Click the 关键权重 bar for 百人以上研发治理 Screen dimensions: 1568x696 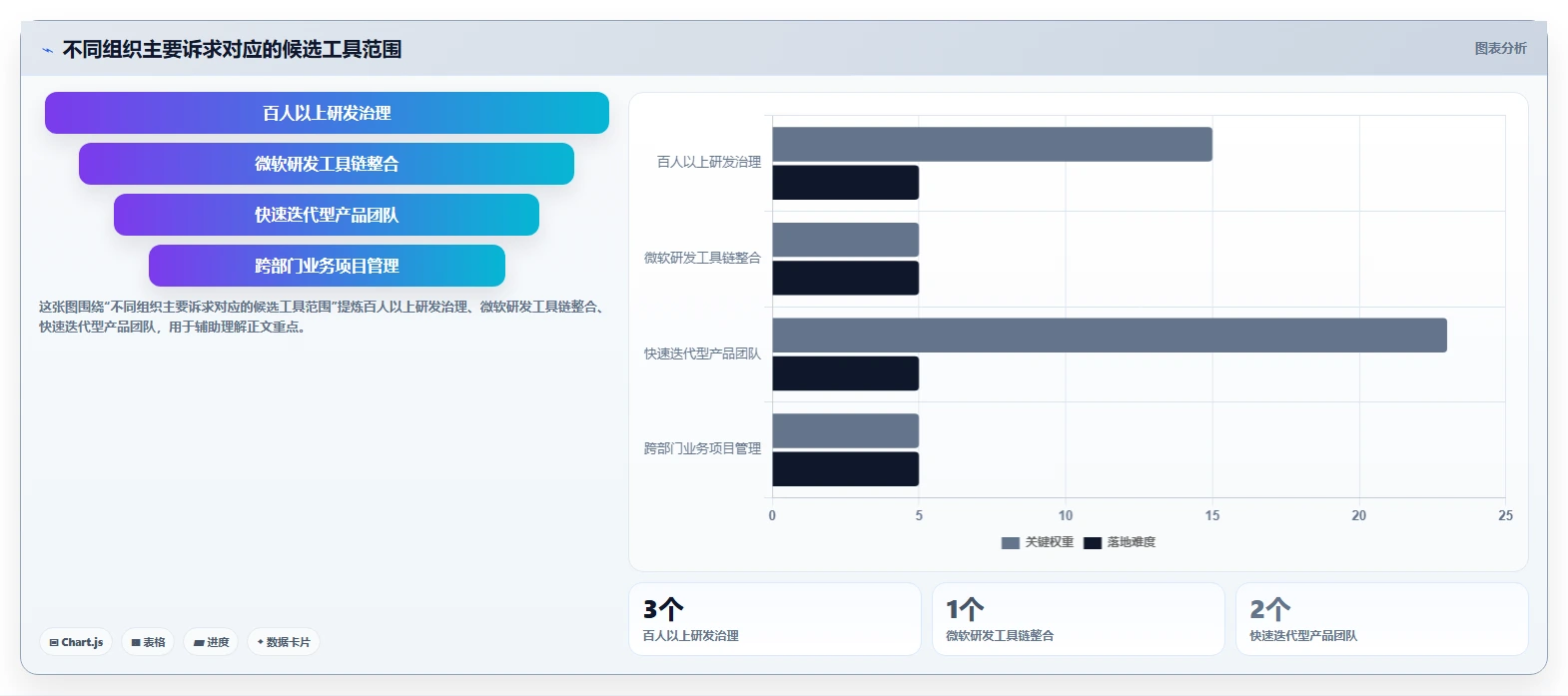[x=992, y=144]
